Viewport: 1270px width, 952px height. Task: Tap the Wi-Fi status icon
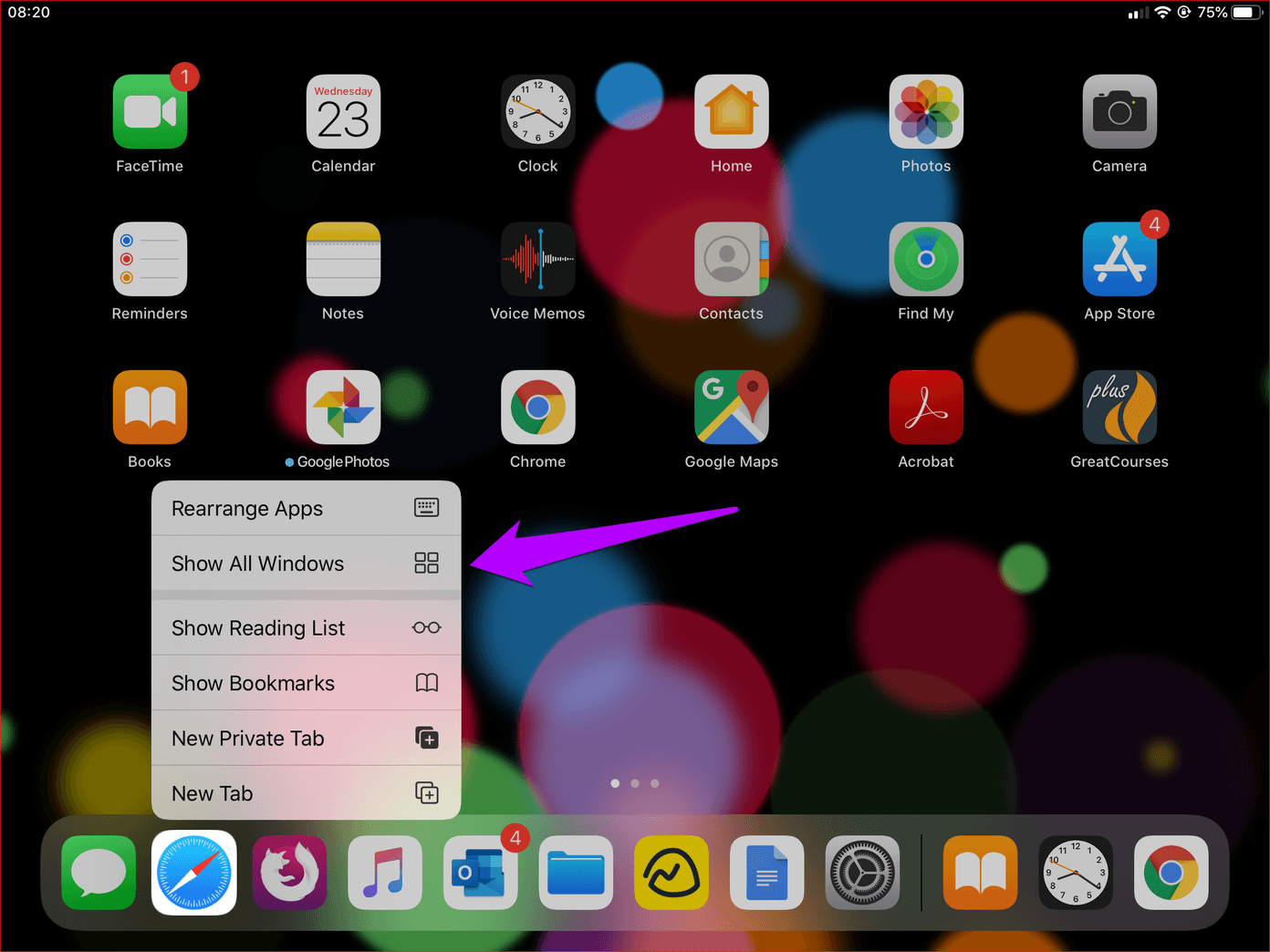(1162, 13)
